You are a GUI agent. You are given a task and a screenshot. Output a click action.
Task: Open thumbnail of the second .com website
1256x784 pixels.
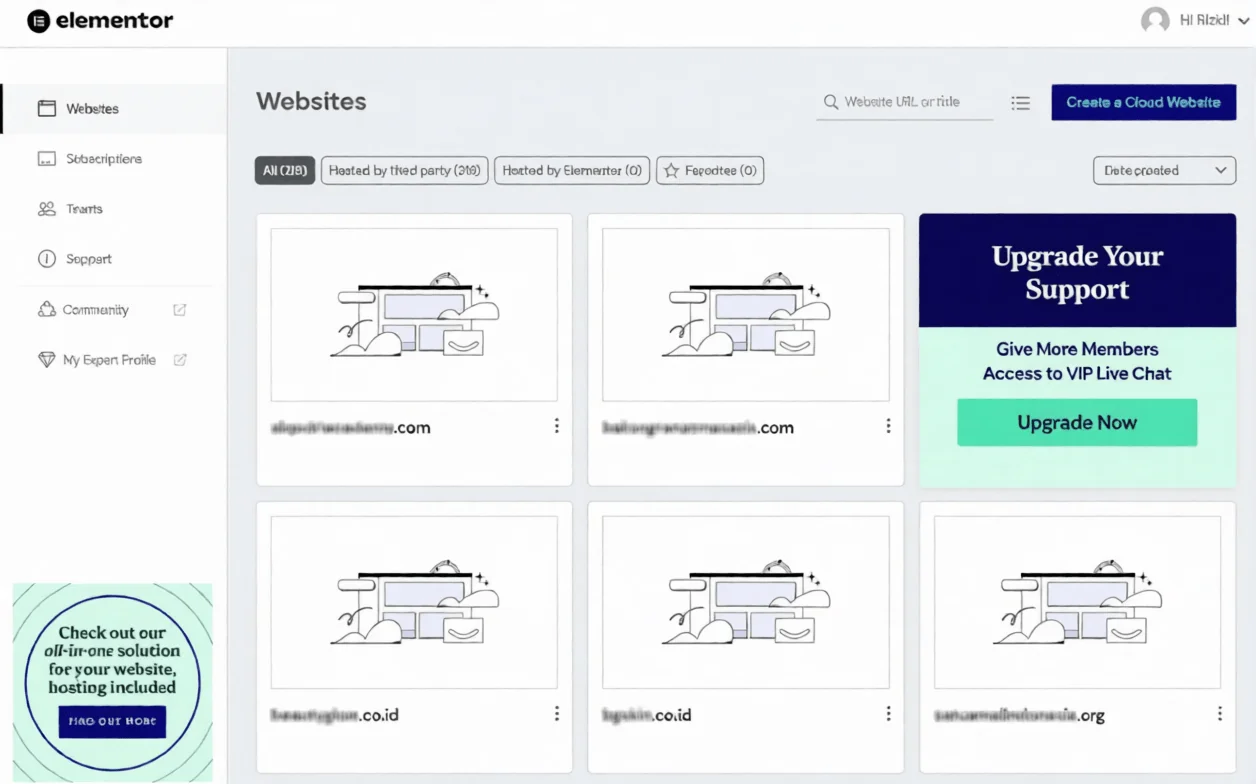[745, 315]
